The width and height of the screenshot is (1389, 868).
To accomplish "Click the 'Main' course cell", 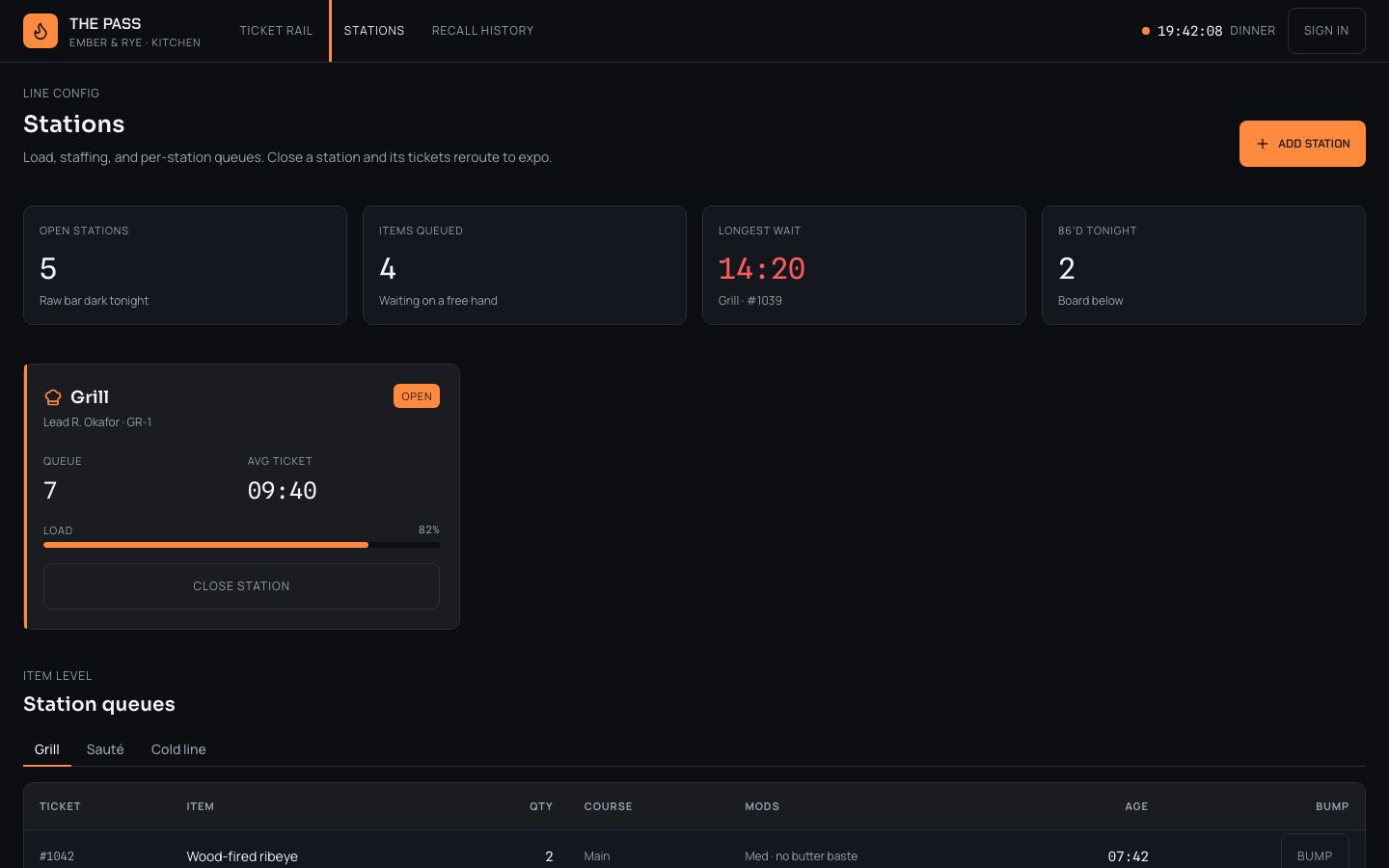I will coord(597,856).
